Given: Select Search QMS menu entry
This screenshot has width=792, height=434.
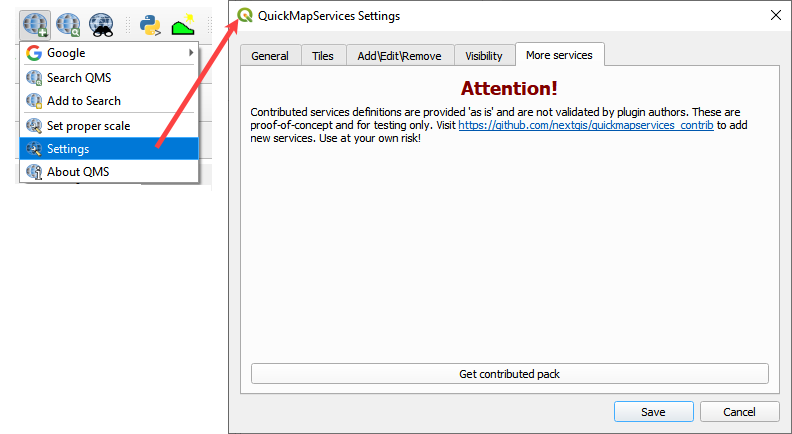Looking at the screenshot, I should [79, 78].
